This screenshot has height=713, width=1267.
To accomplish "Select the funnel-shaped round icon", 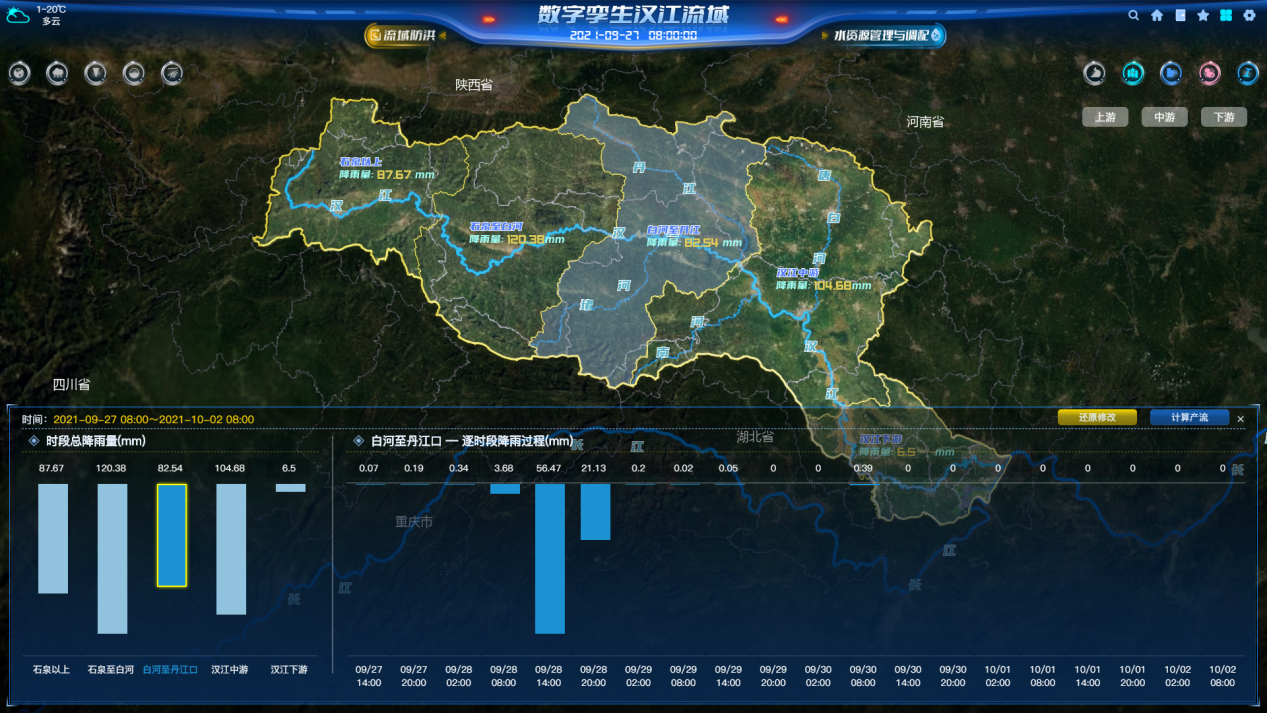I will (x=95, y=73).
